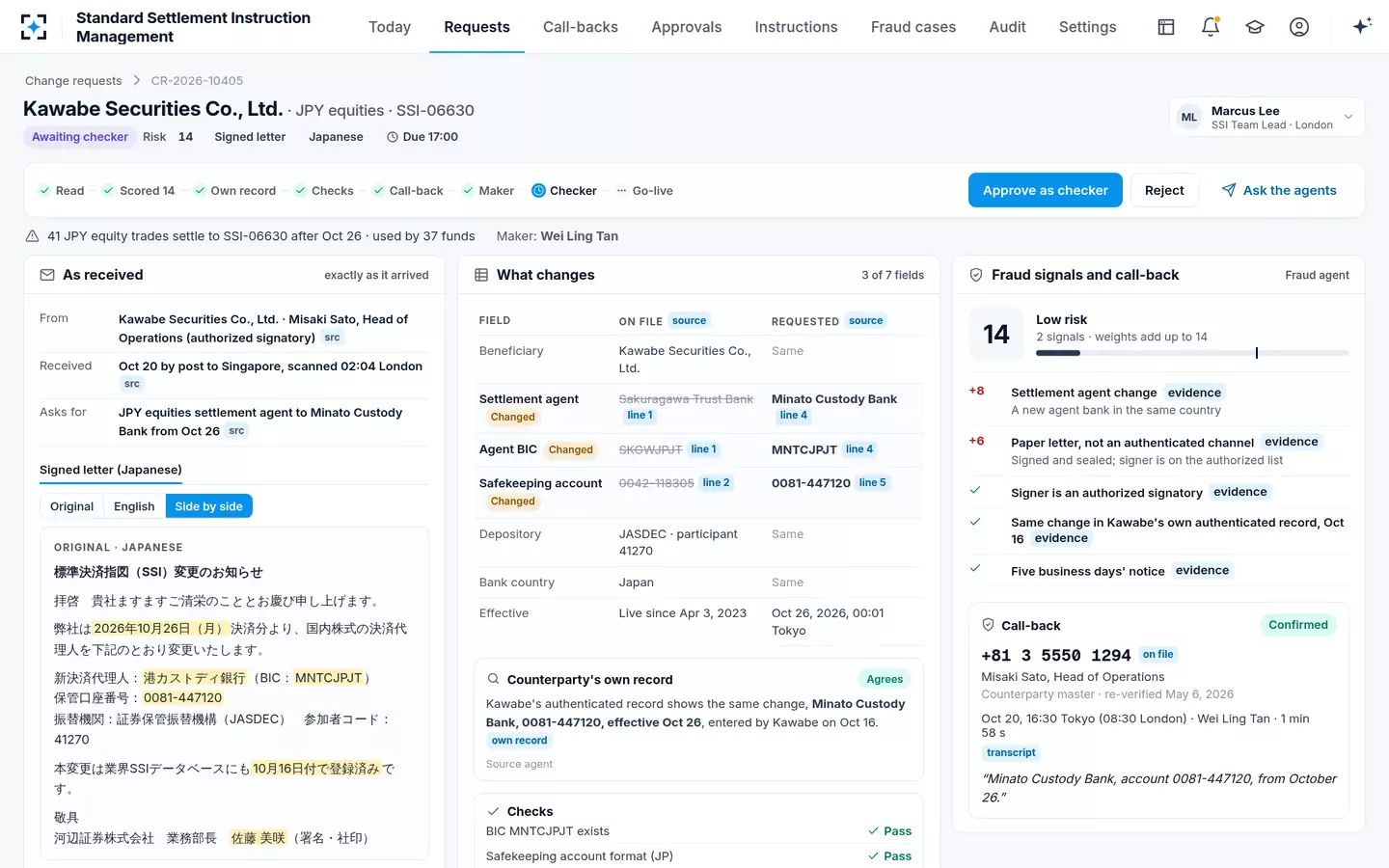Click the magnifier icon in Counterparty's own record
This screenshot has height=868, width=1389.
tap(493, 679)
